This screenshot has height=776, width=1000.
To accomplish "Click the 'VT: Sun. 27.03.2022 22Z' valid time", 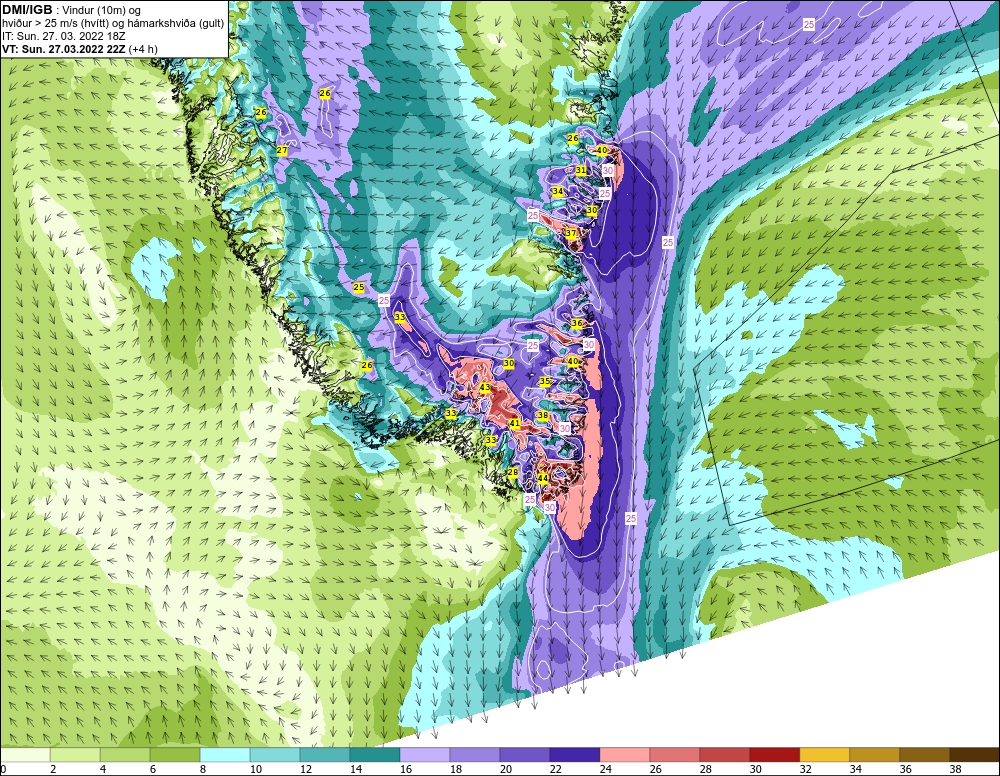I will (64, 49).
